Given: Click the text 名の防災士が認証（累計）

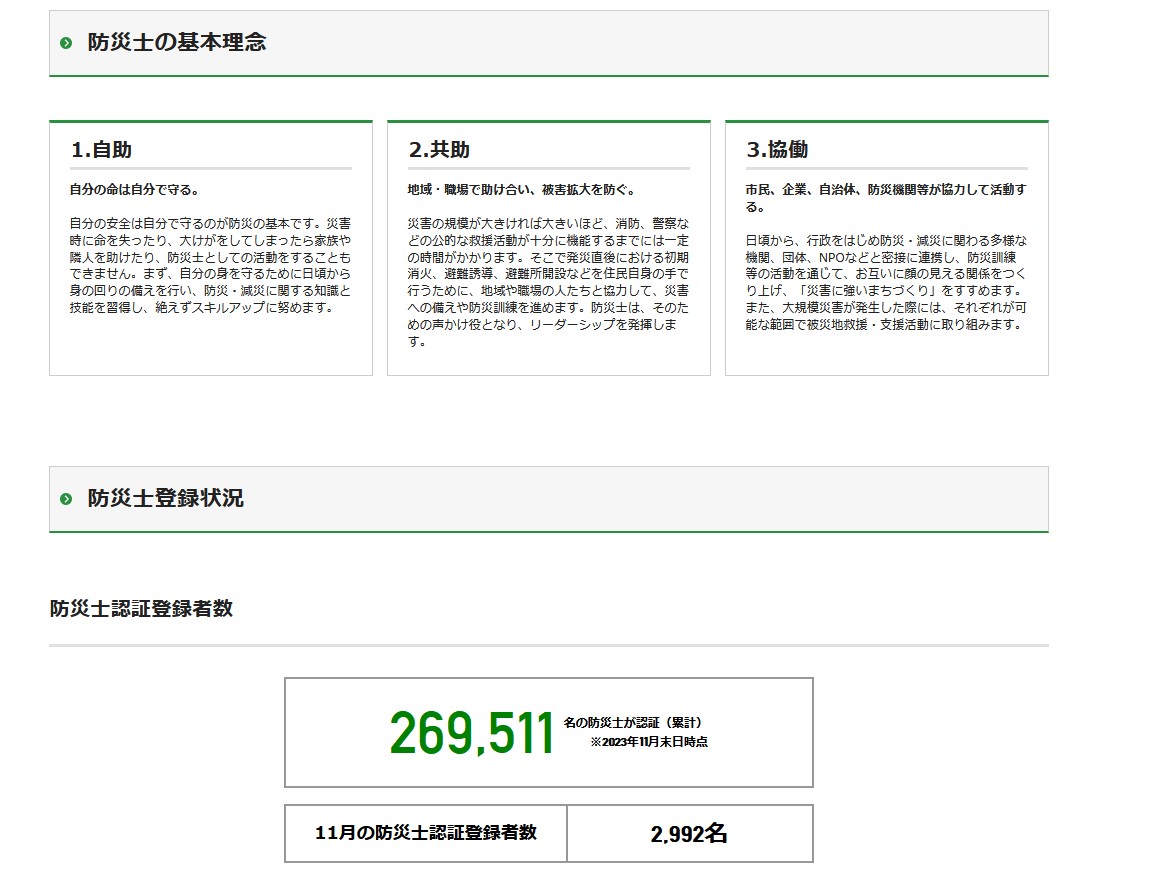Looking at the screenshot, I should (639, 722).
